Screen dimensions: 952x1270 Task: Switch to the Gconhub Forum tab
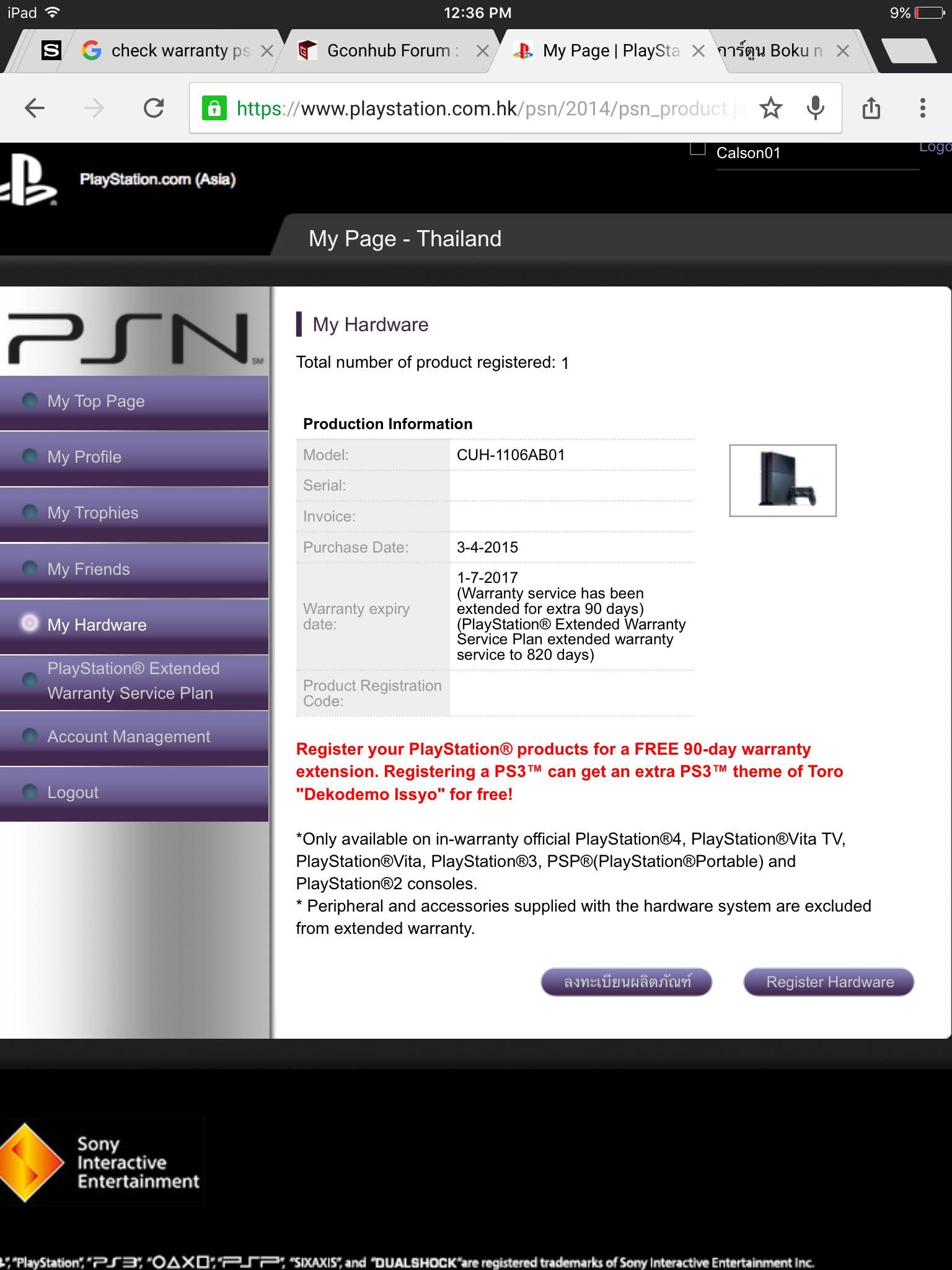384,51
